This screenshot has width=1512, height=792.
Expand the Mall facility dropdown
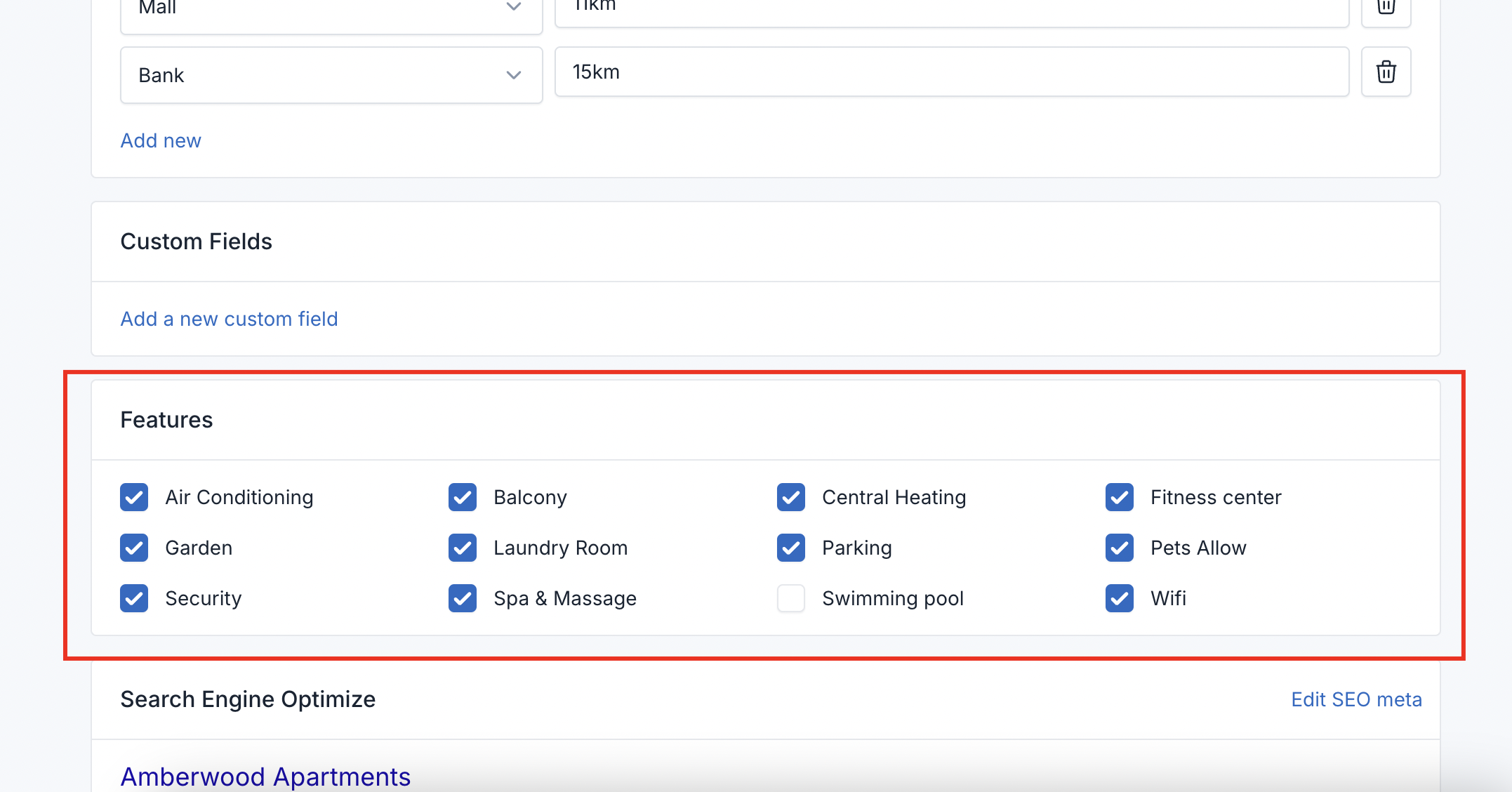[x=331, y=11]
